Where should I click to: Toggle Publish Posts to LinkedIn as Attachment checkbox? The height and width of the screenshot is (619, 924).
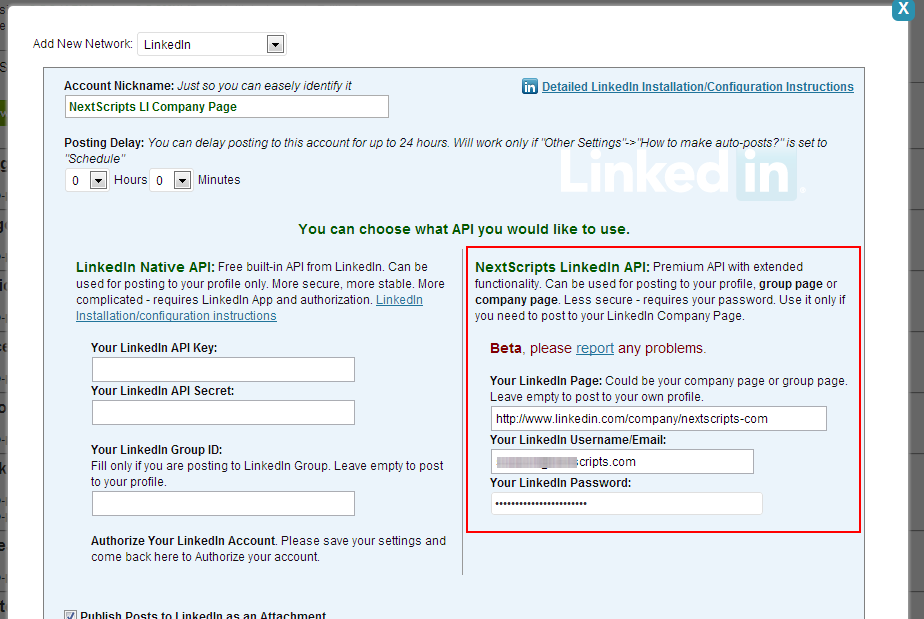70,615
